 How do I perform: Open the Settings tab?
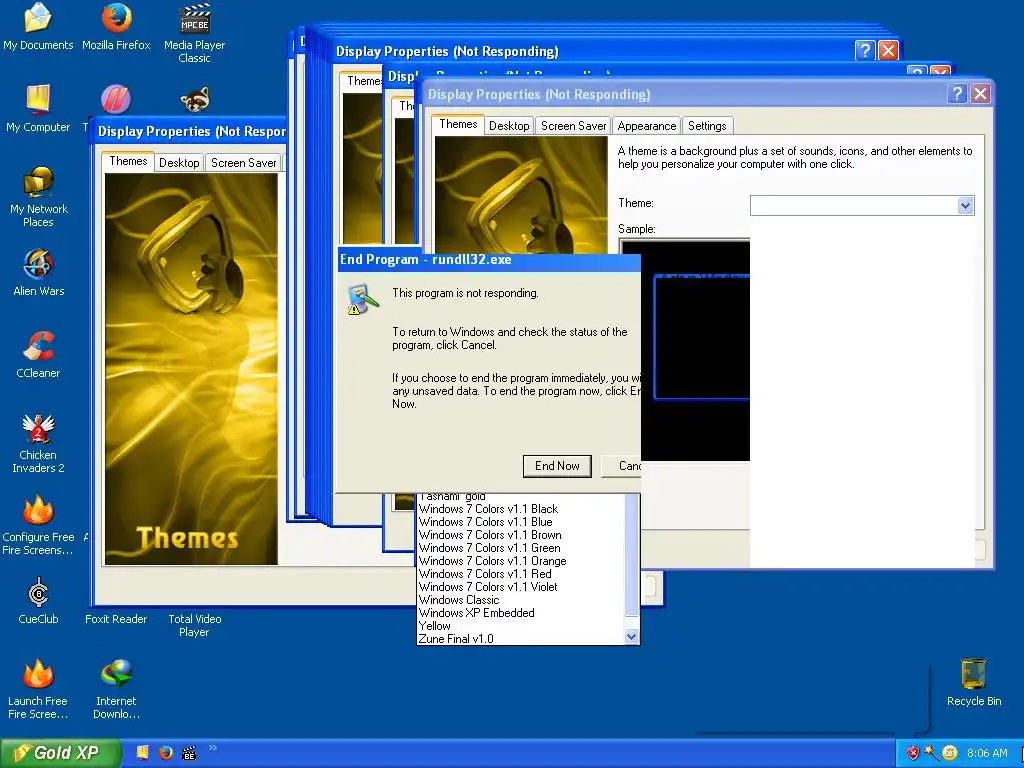pyautogui.click(x=707, y=126)
